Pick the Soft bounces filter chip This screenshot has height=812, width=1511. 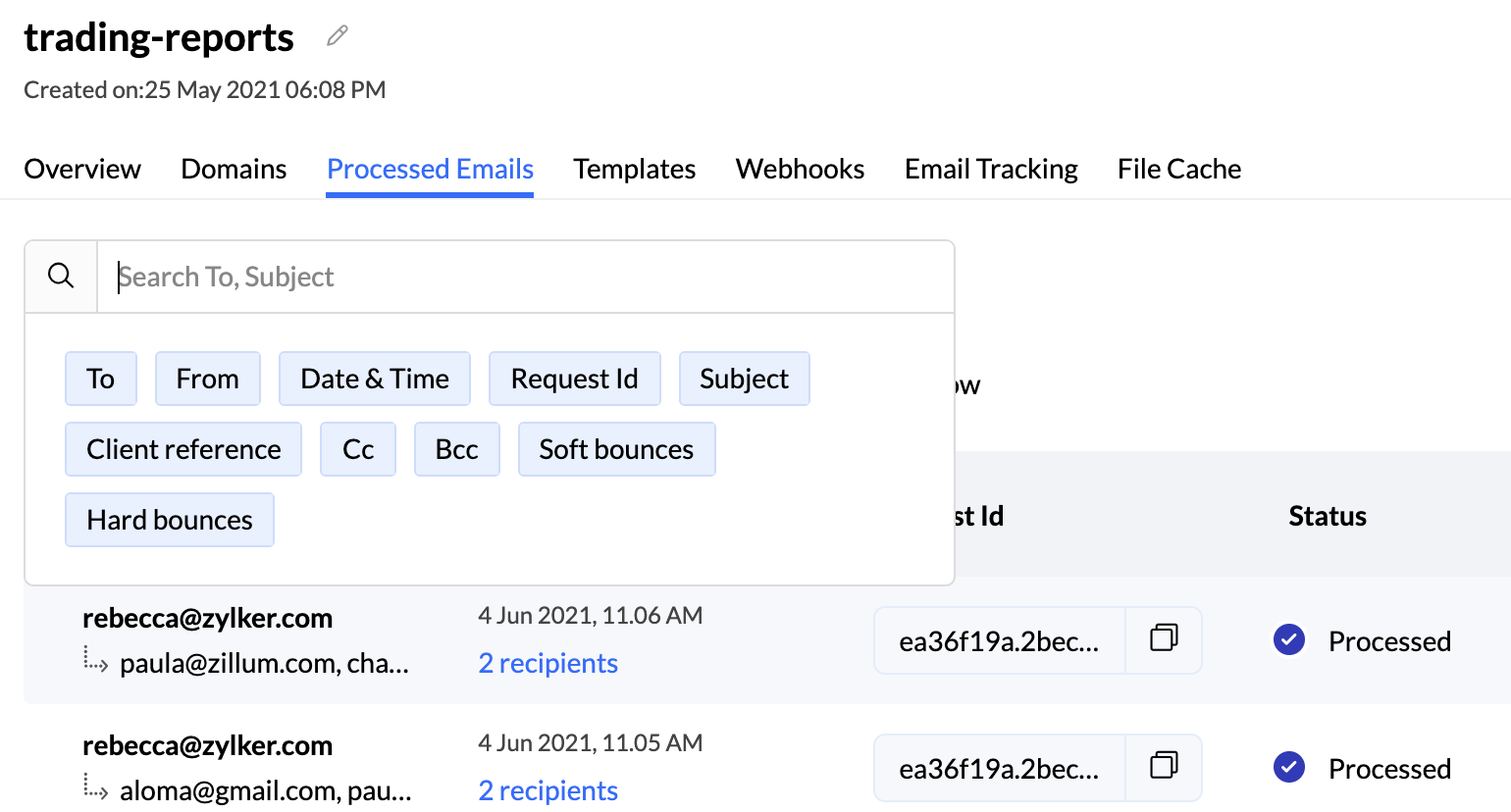pos(616,449)
